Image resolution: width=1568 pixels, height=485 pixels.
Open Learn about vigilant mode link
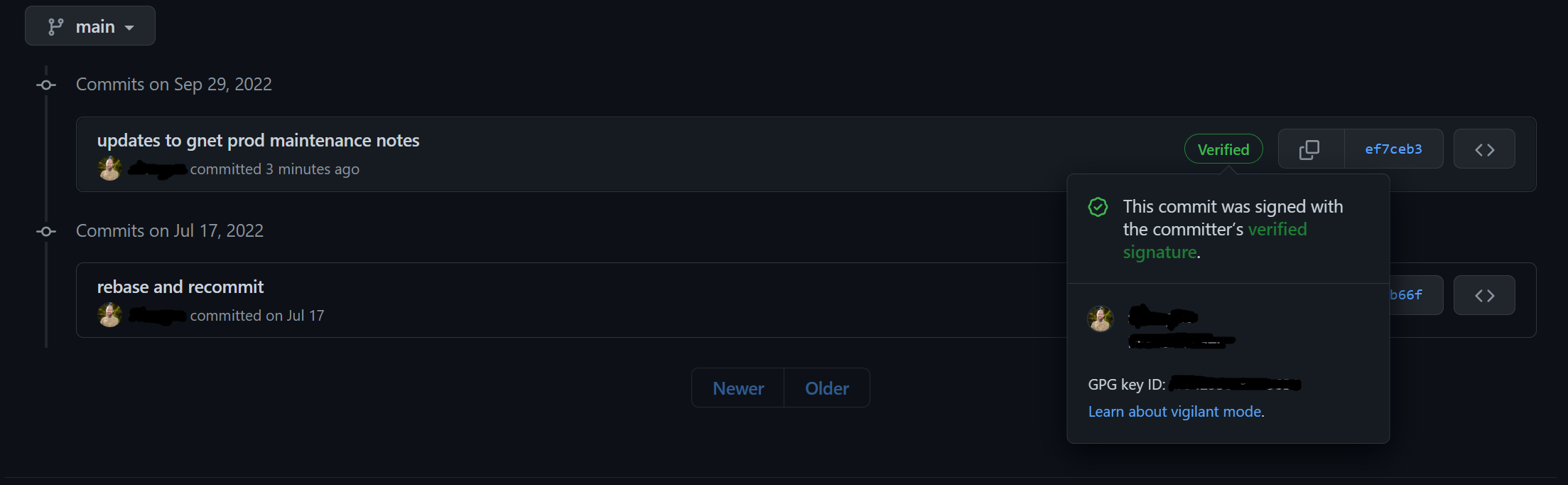point(1175,411)
